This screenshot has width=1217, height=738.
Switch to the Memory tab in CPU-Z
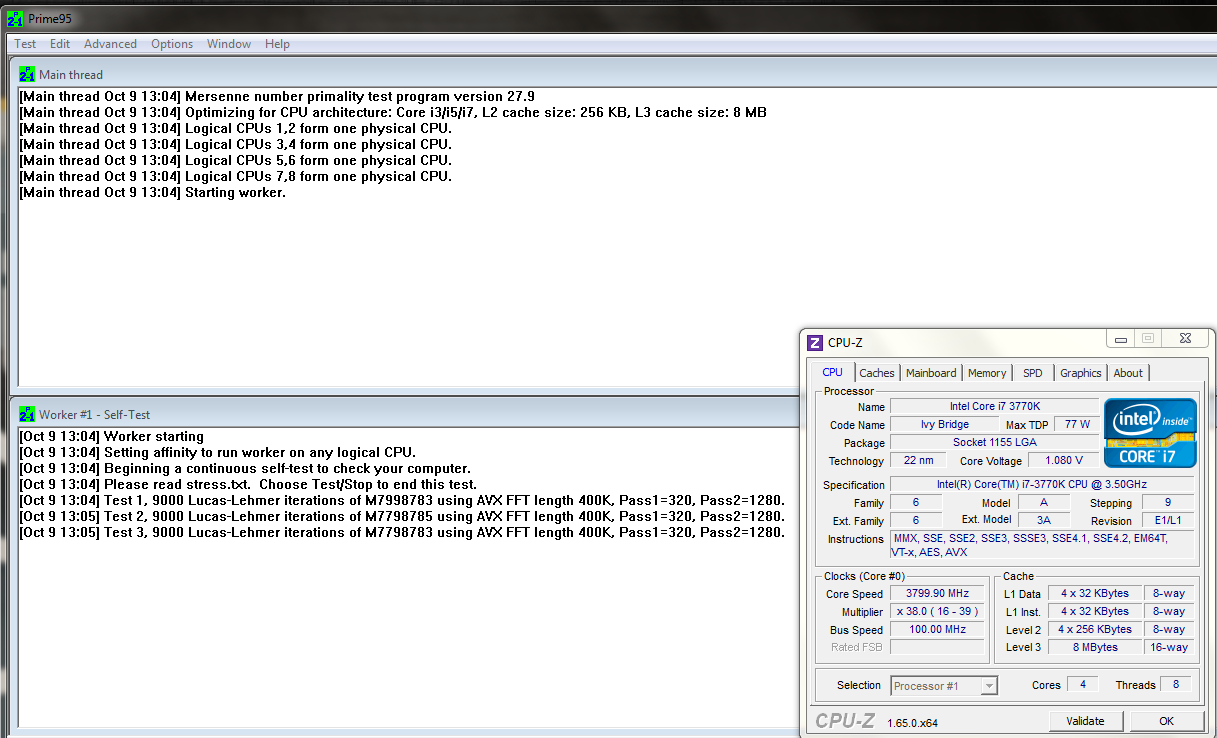(987, 373)
